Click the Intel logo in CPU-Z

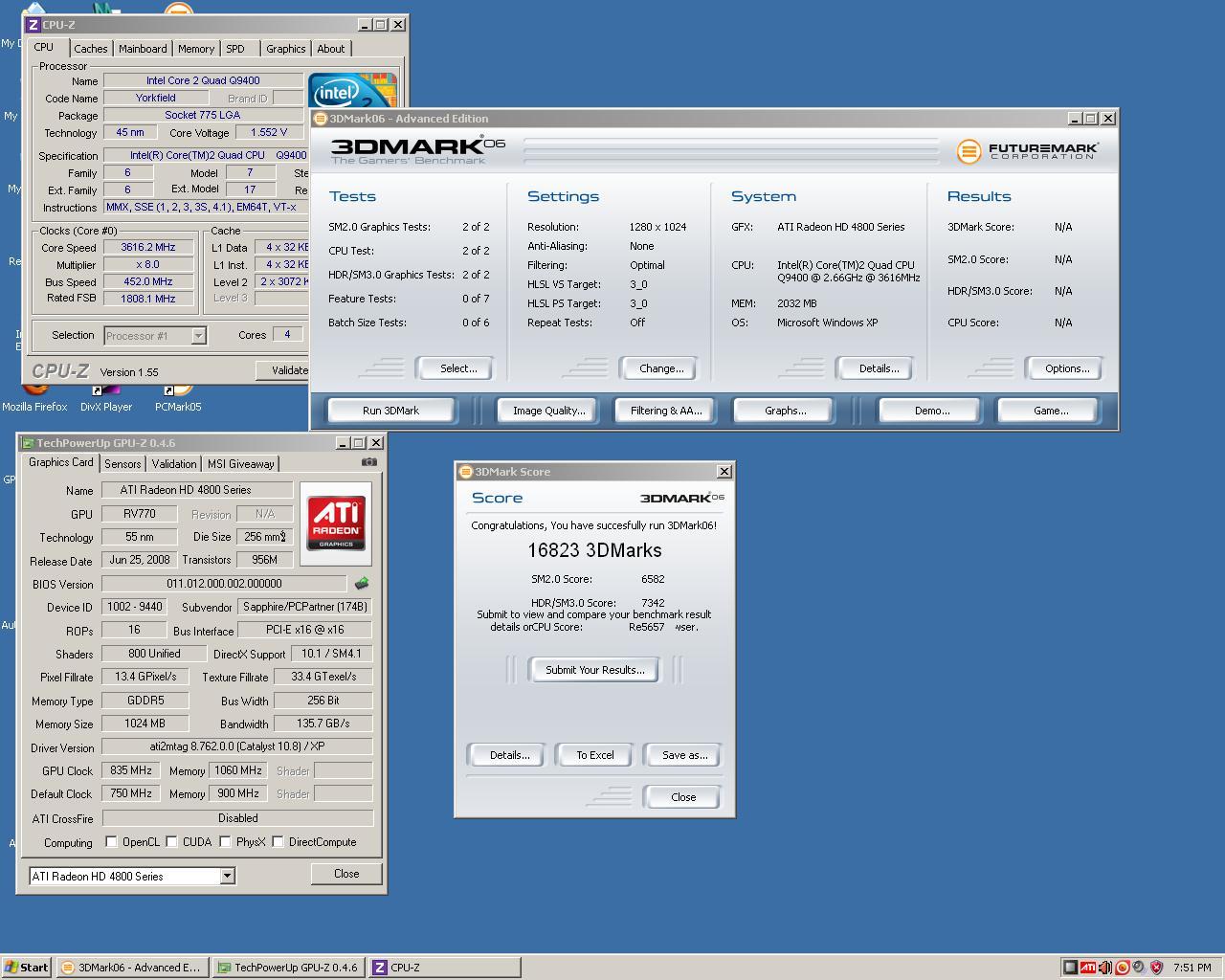(x=353, y=91)
